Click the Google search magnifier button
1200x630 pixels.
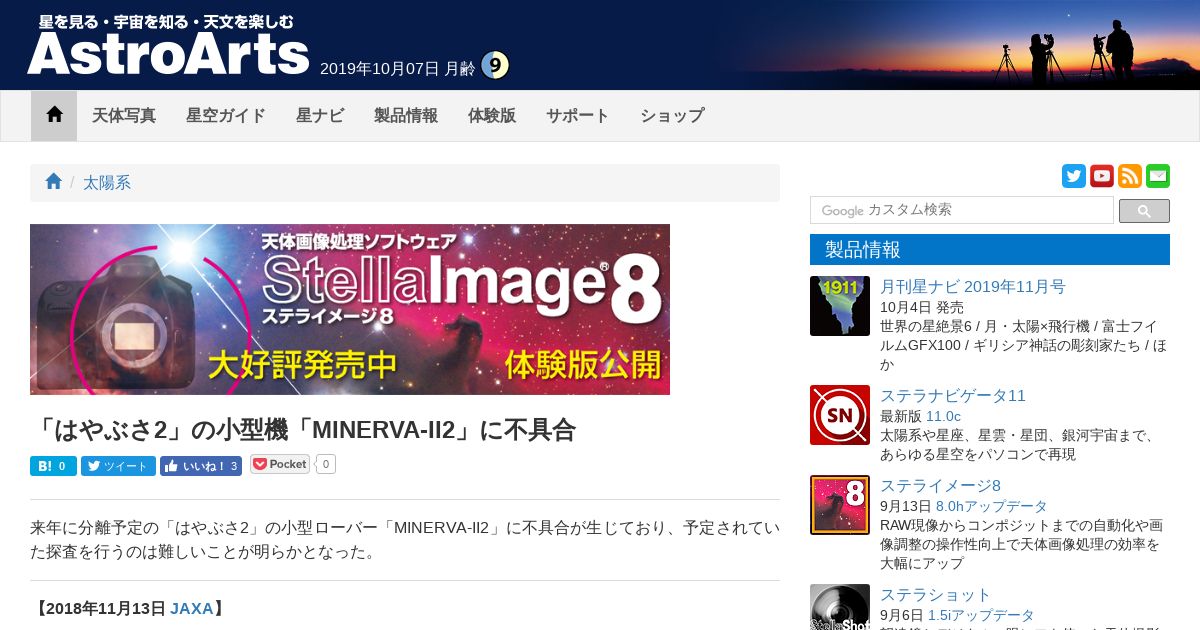[x=1144, y=211]
